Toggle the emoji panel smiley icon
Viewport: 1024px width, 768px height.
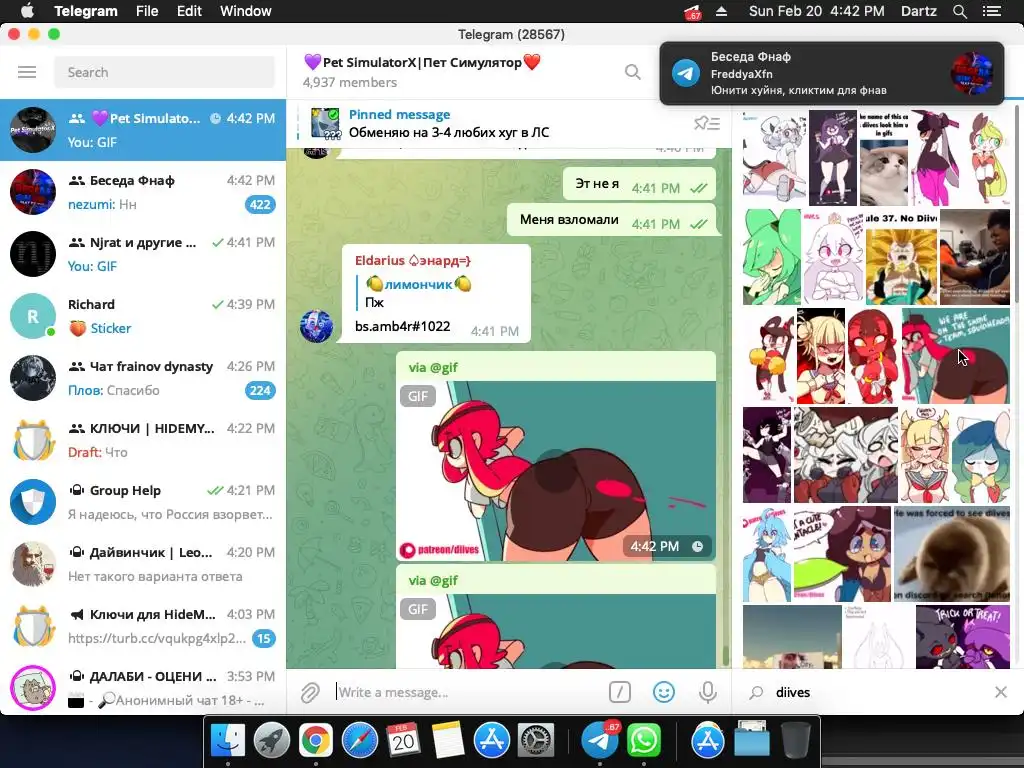[664, 692]
